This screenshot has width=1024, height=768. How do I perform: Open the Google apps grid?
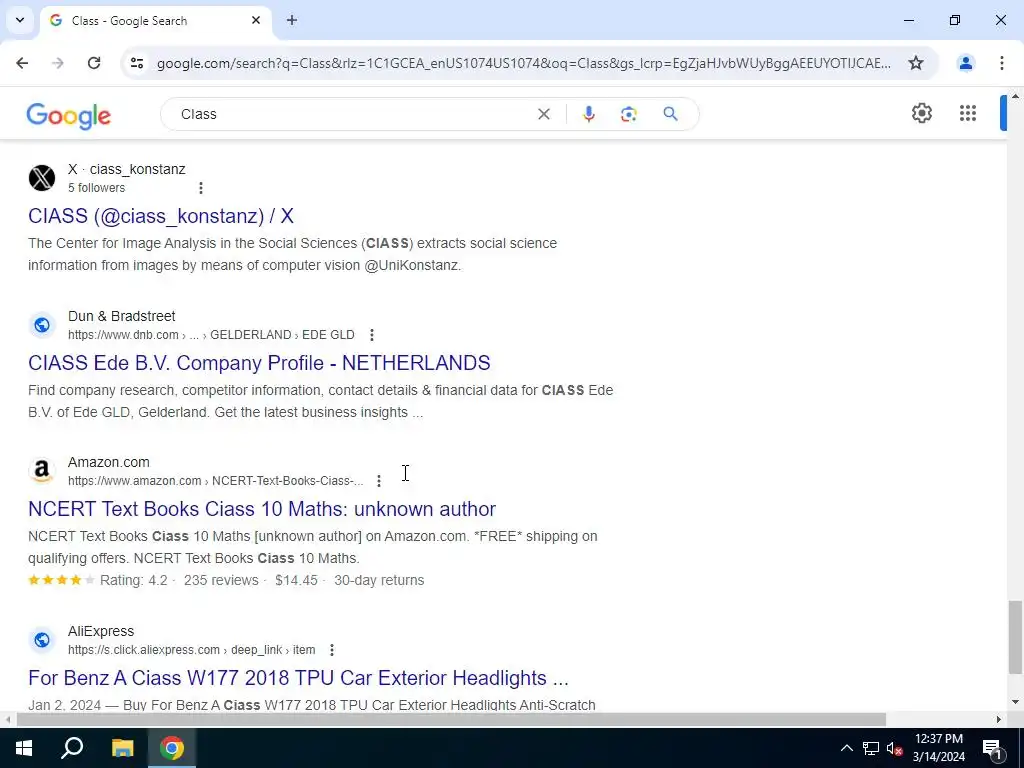pyautogui.click(x=968, y=113)
